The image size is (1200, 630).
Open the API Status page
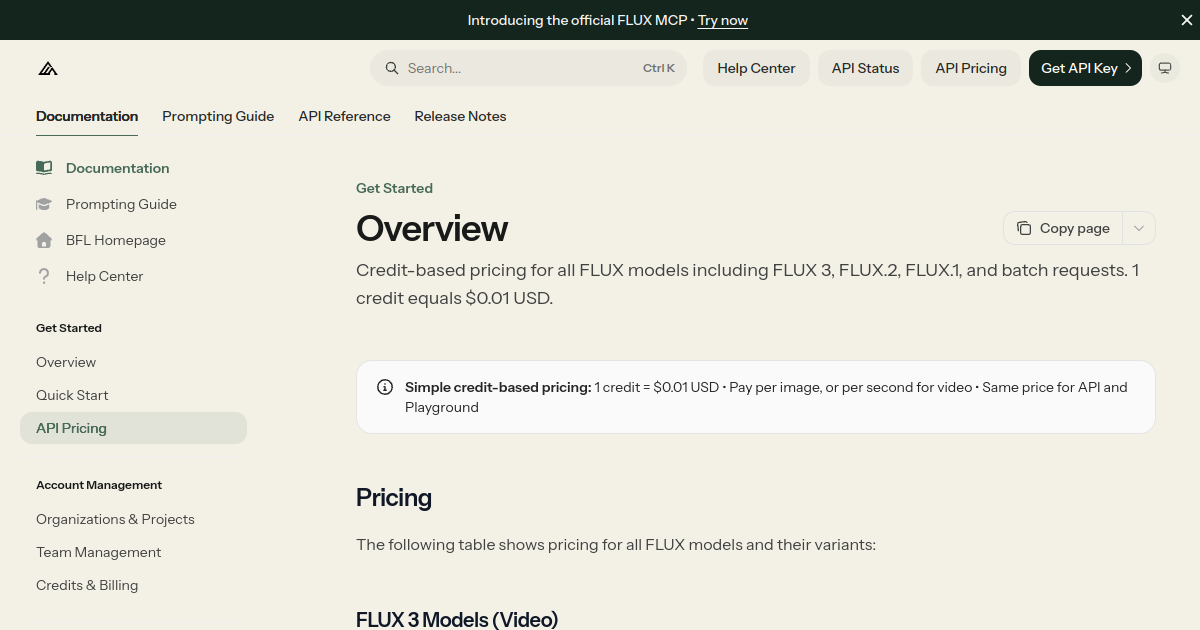coord(866,68)
